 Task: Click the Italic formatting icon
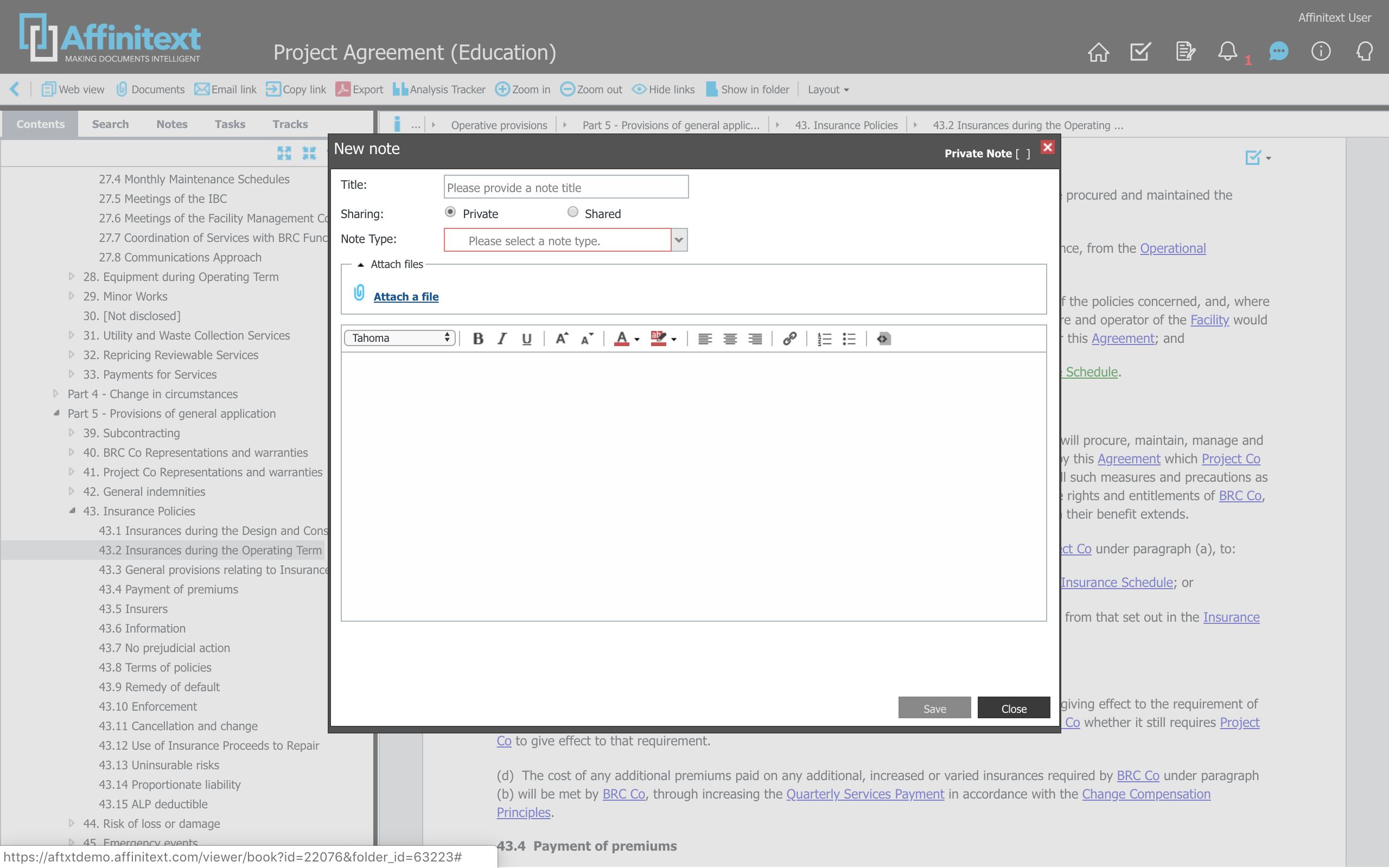pos(502,339)
